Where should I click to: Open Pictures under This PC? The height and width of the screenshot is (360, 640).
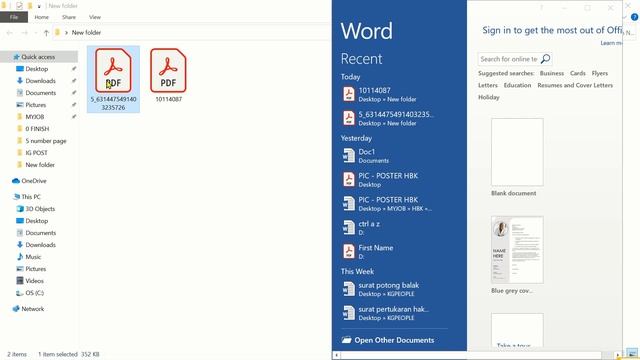tap(36, 269)
